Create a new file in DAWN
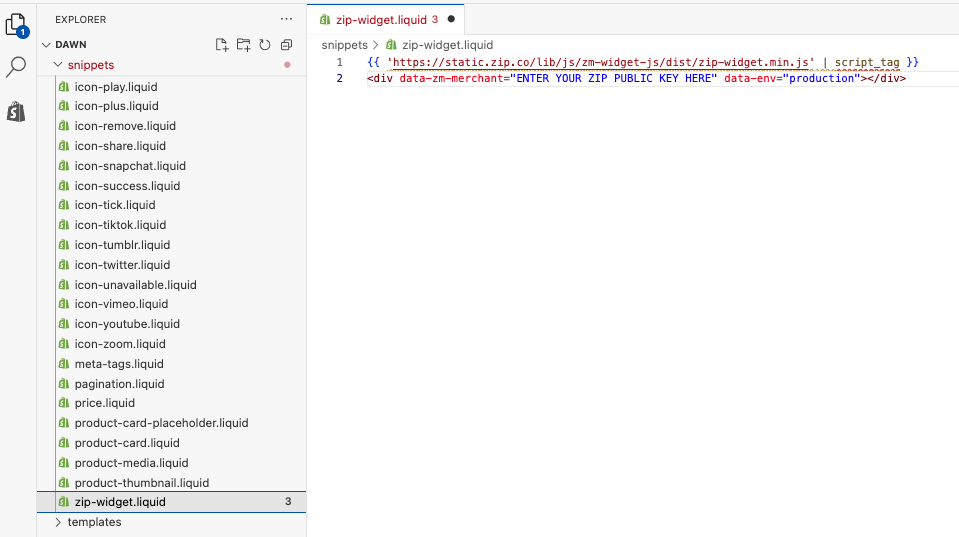Viewport: 959px width, 537px height. [221, 45]
